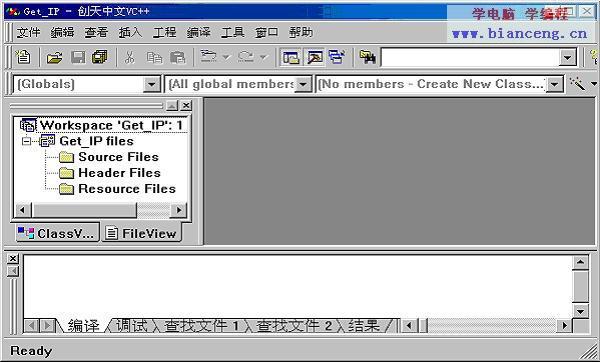Expand the workspace docking pane button

point(172,105)
